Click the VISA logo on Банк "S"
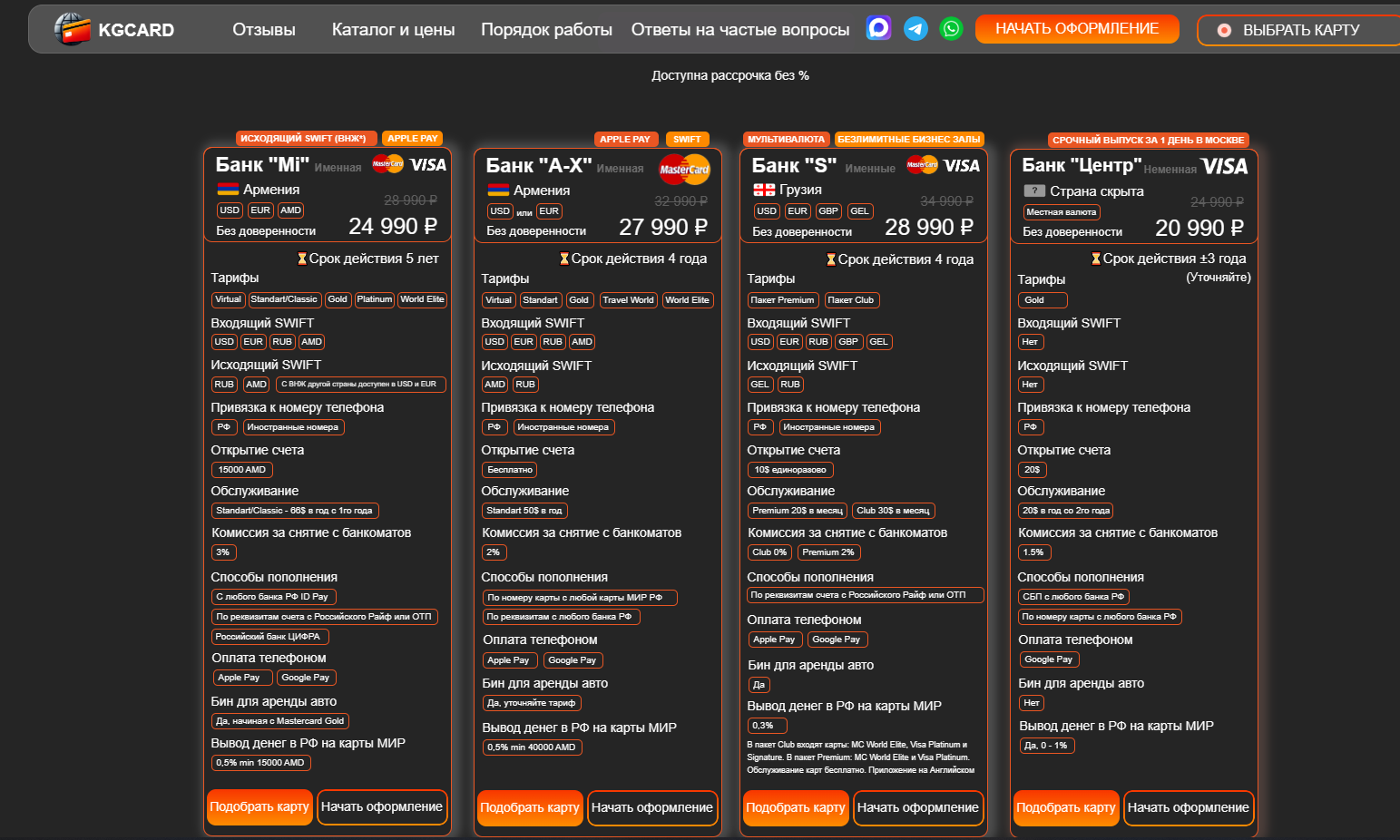This screenshot has width=1400, height=840. coord(962,166)
